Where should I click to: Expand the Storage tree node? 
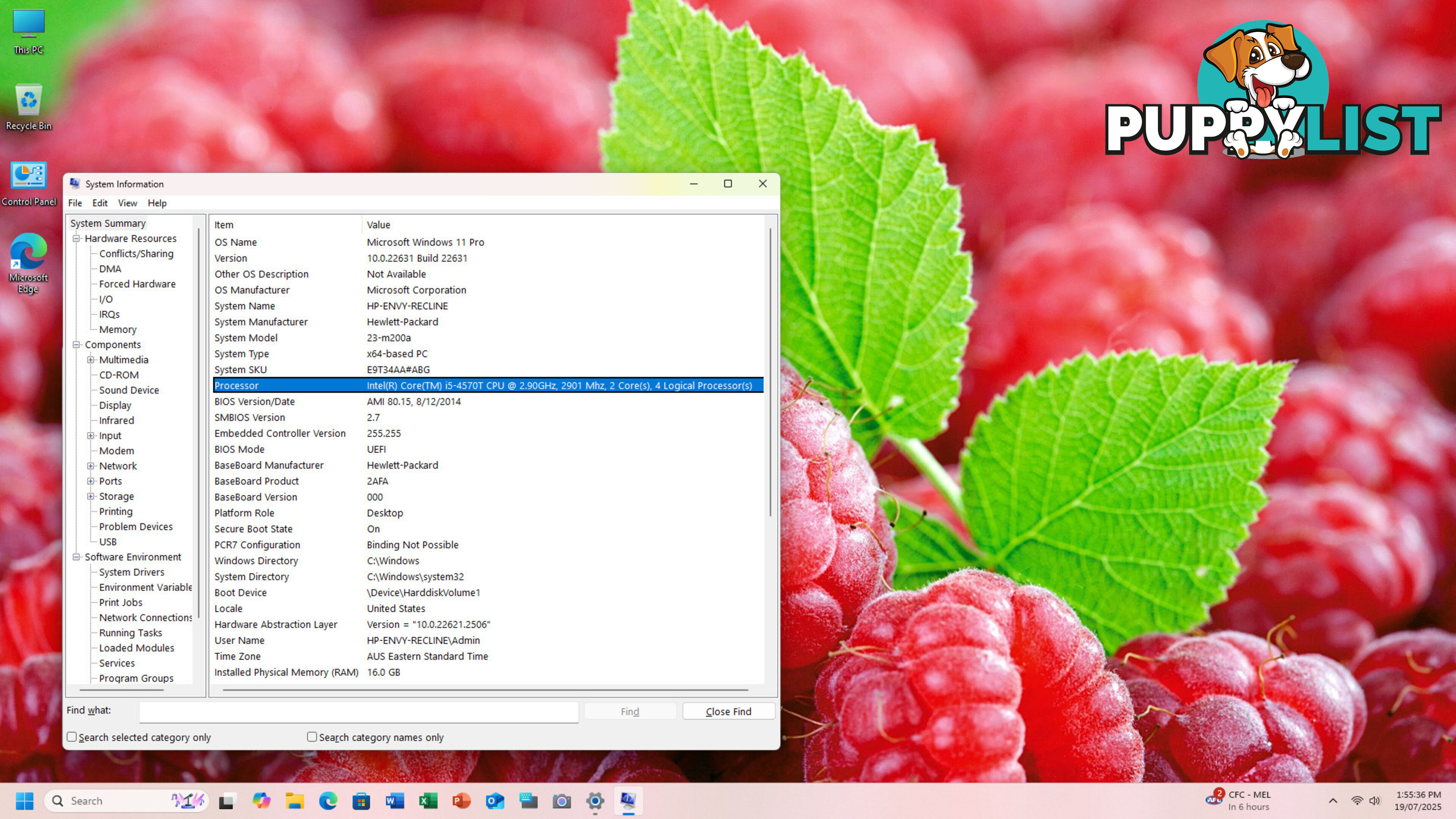[91, 496]
